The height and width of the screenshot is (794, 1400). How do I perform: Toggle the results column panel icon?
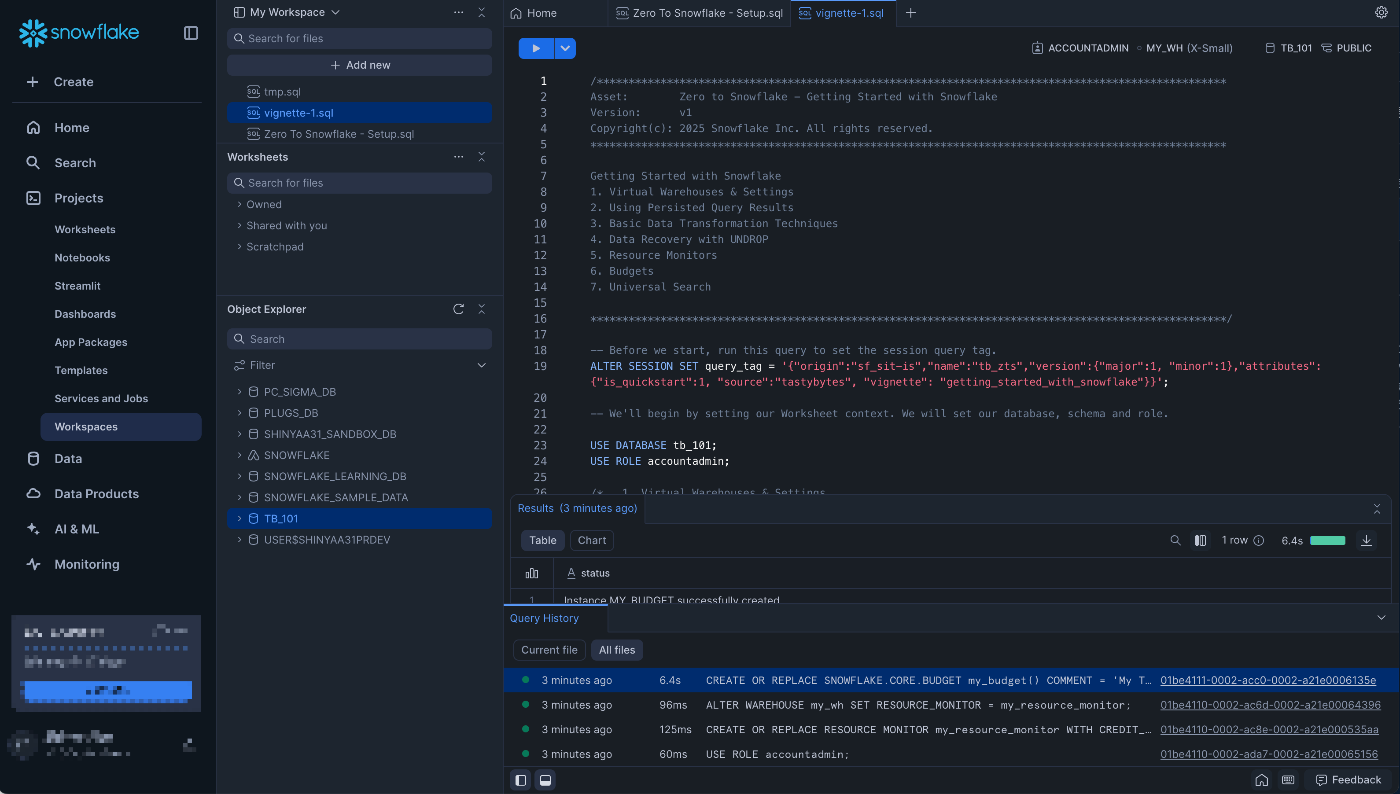pyautogui.click(x=1200, y=540)
